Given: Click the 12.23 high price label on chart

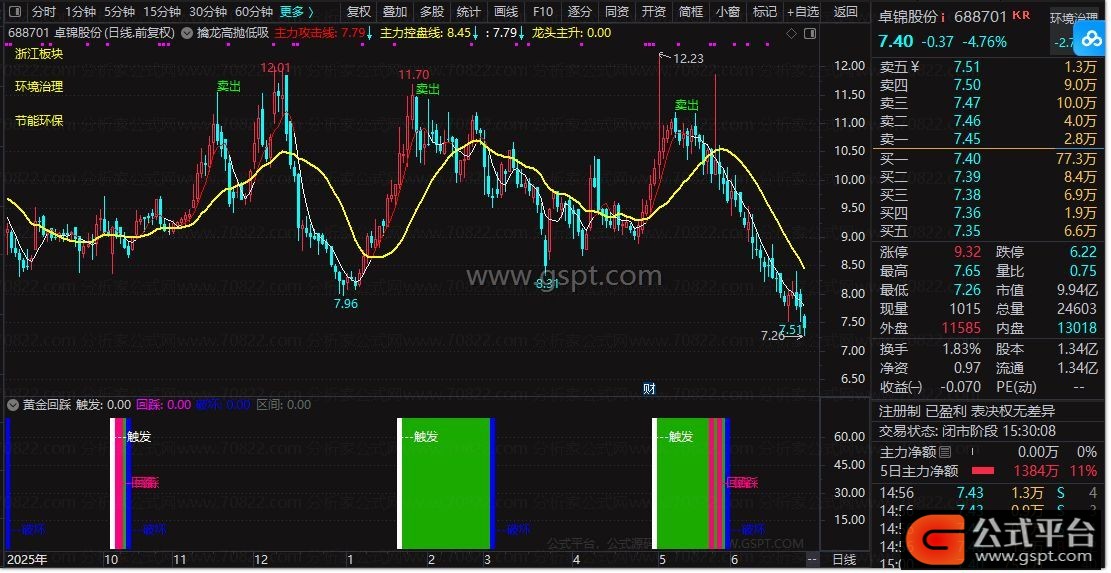Looking at the screenshot, I should tap(688, 59).
